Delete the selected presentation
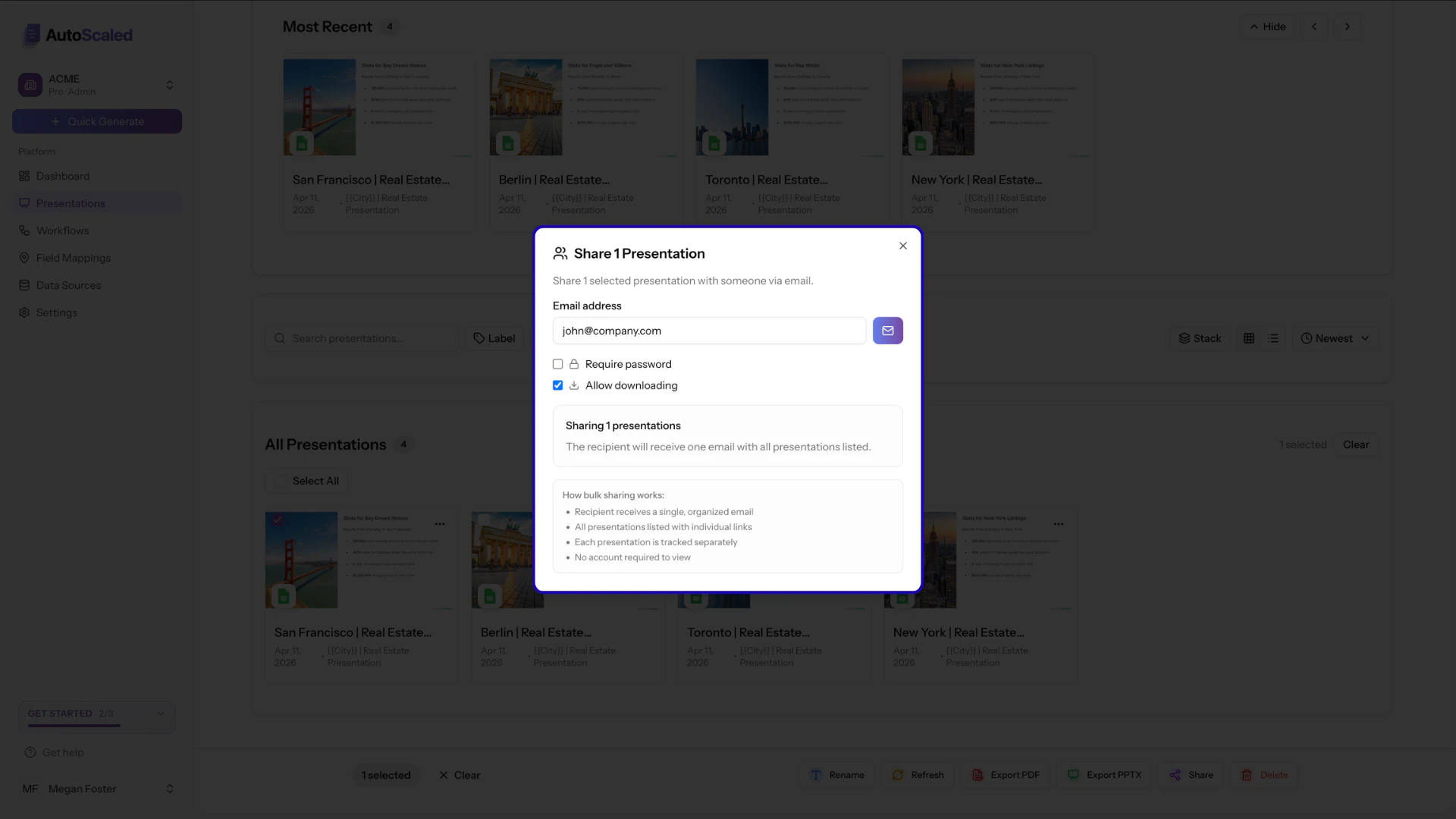Screen dimensions: 1456x819 (1264, 775)
